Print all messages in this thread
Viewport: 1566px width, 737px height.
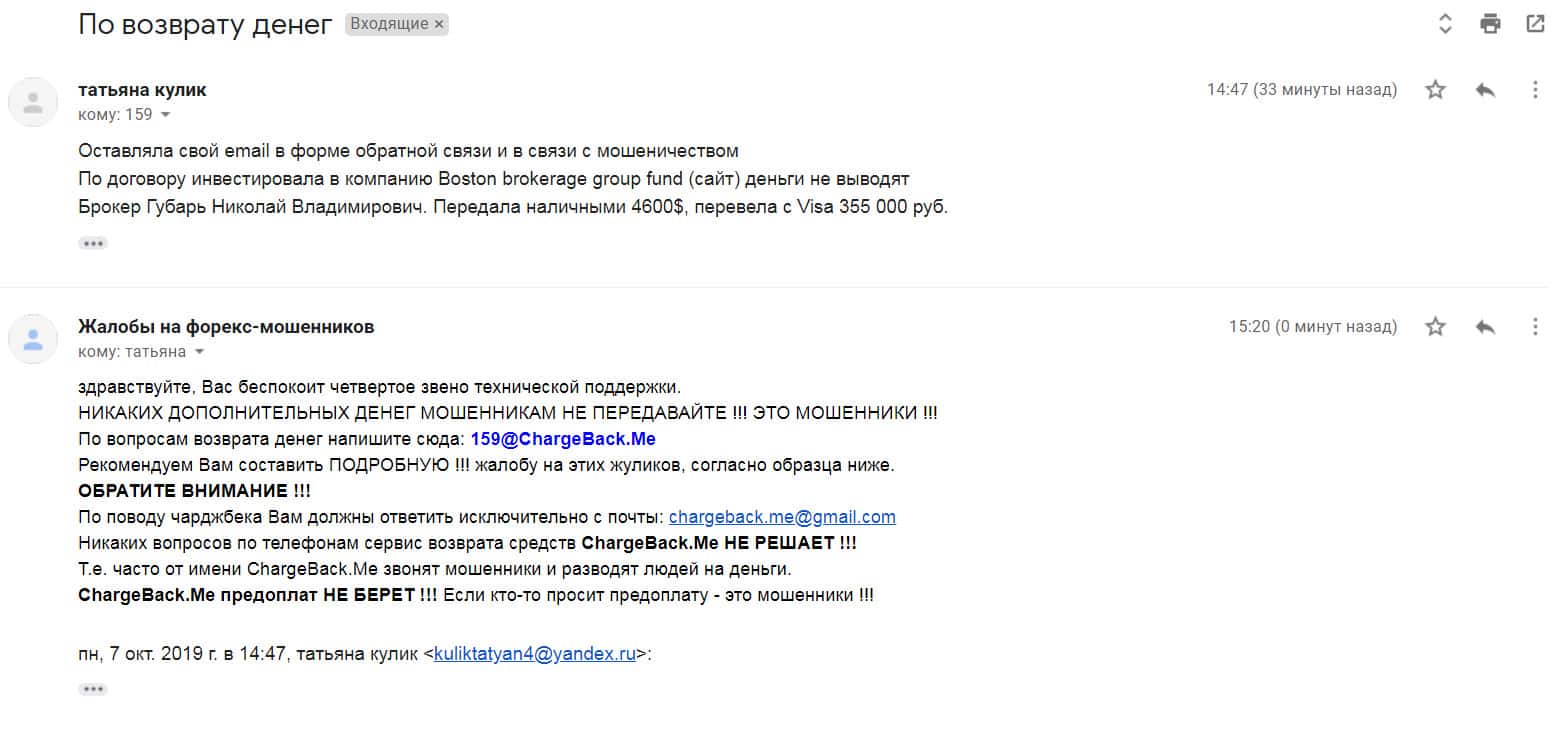tap(1490, 24)
